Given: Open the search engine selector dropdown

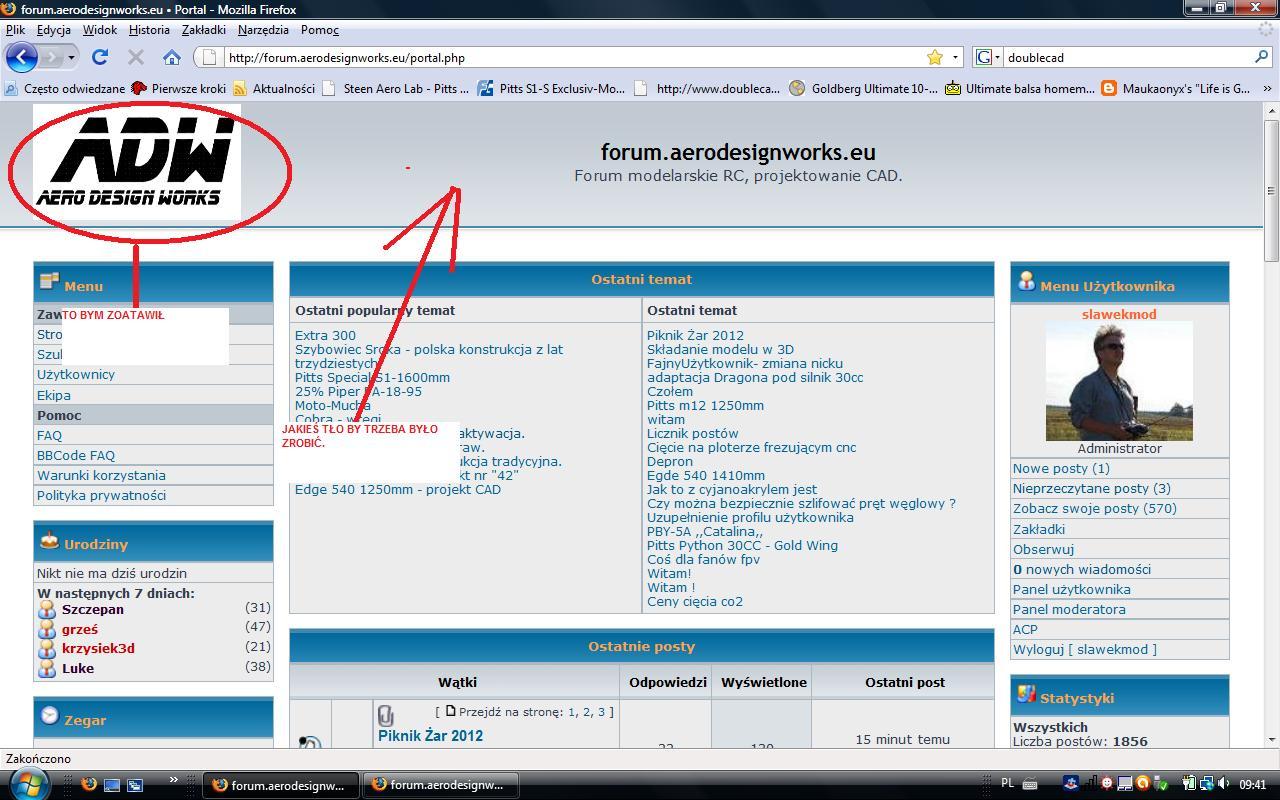Looking at the screenshot, I should (988, 57).
